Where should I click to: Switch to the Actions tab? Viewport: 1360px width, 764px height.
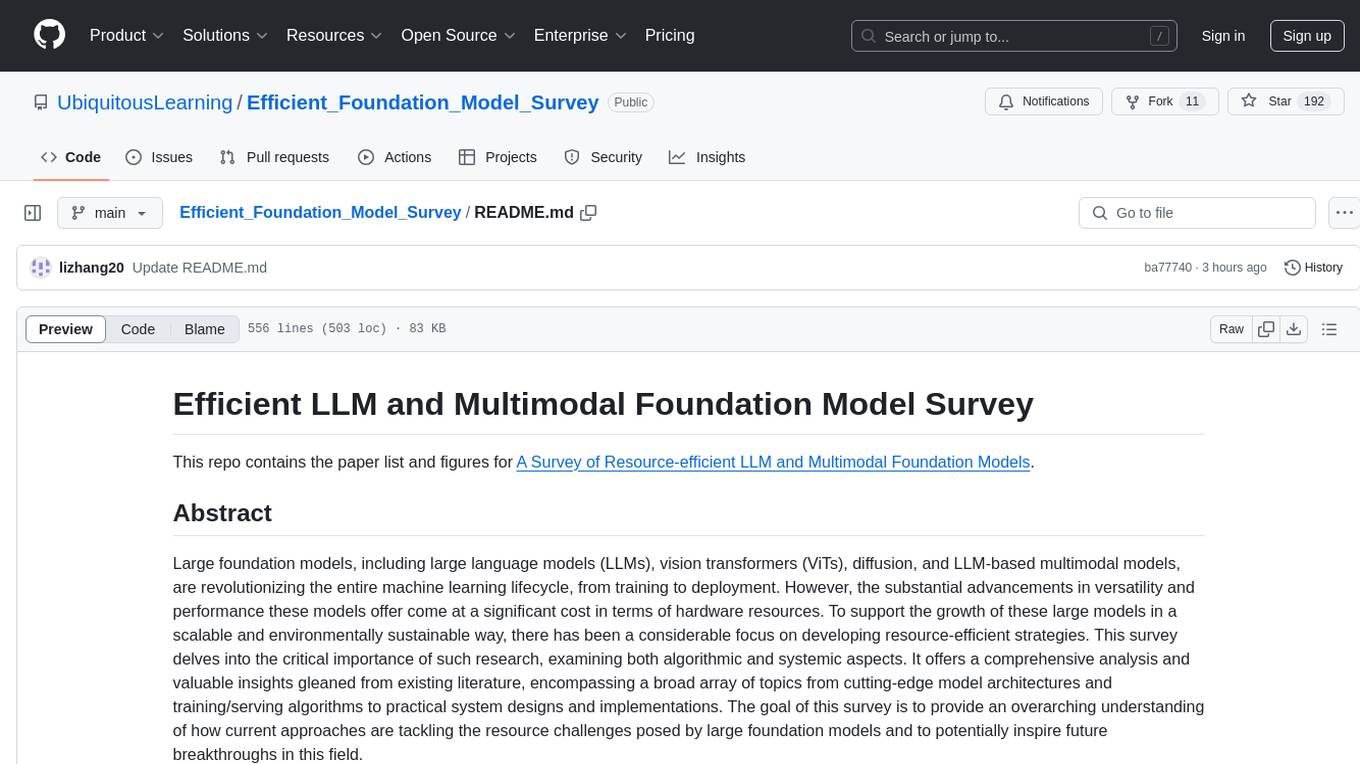tap(394, 157)
